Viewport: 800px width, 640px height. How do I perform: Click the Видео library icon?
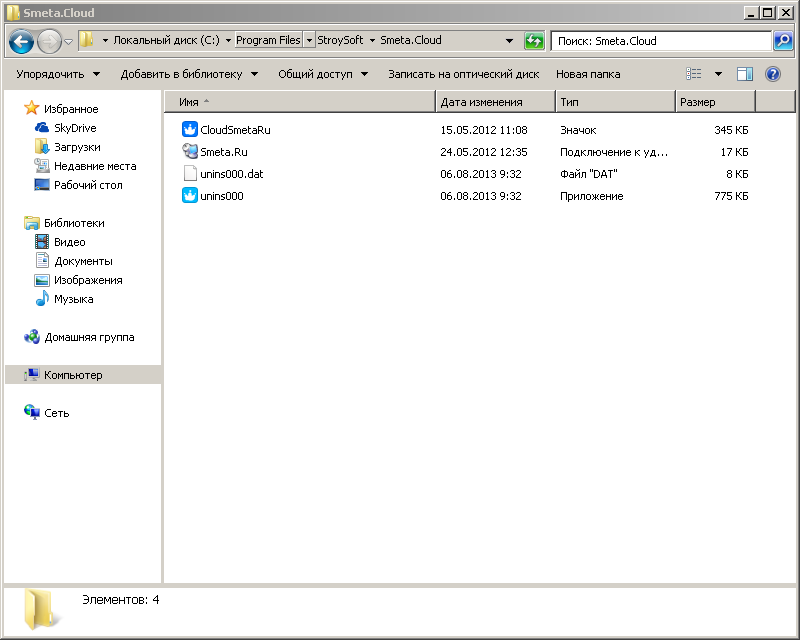(x=42, y=241)
